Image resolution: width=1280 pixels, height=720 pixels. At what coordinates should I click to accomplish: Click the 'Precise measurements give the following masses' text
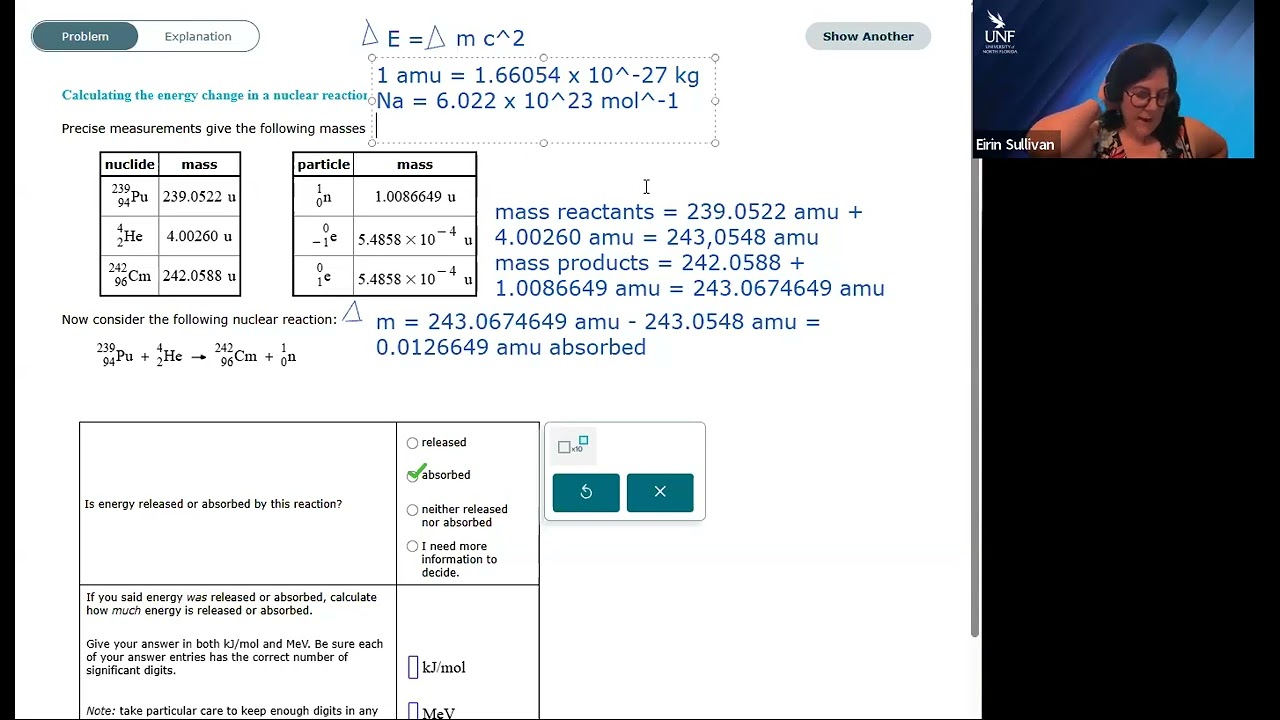(x=213, y=129)
